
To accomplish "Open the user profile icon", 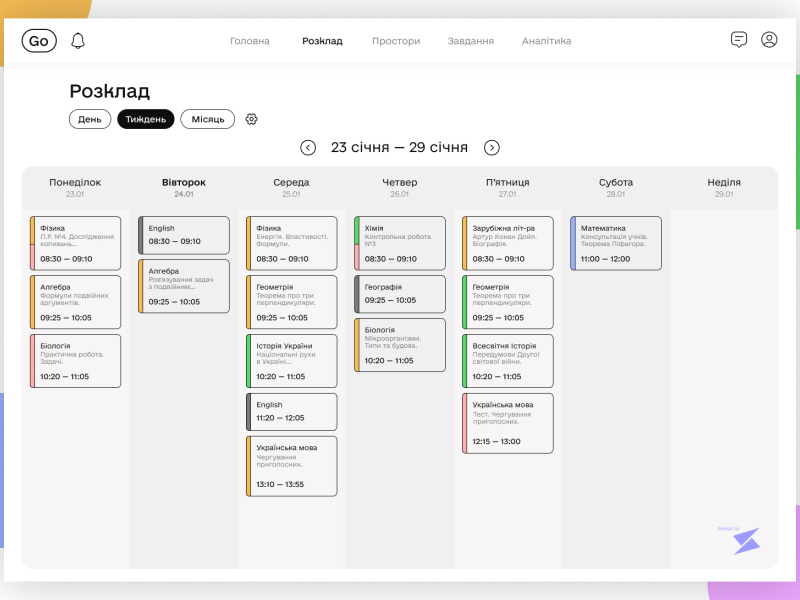I will coord(768,40).
